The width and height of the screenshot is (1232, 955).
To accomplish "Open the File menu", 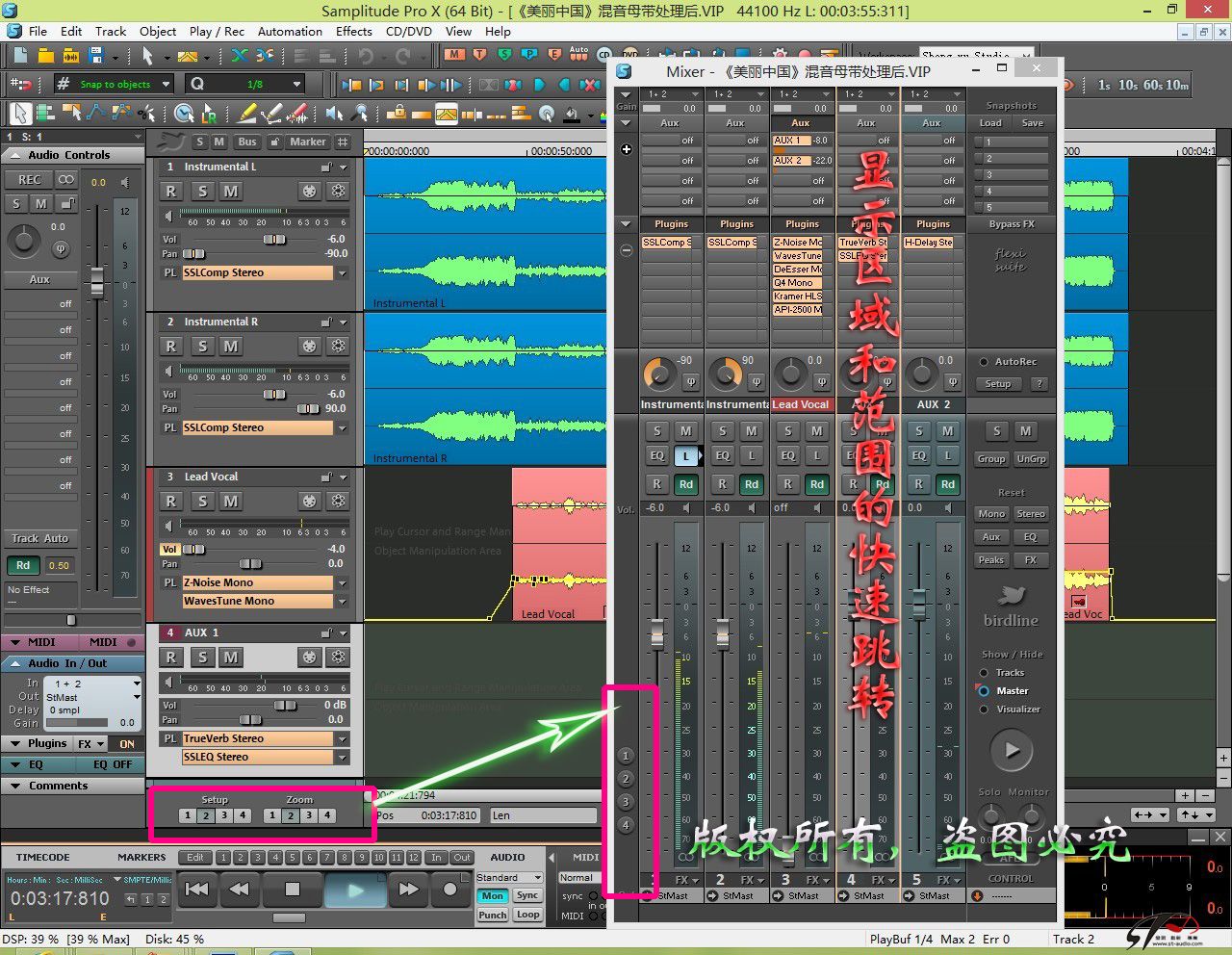I will point(38,31).
